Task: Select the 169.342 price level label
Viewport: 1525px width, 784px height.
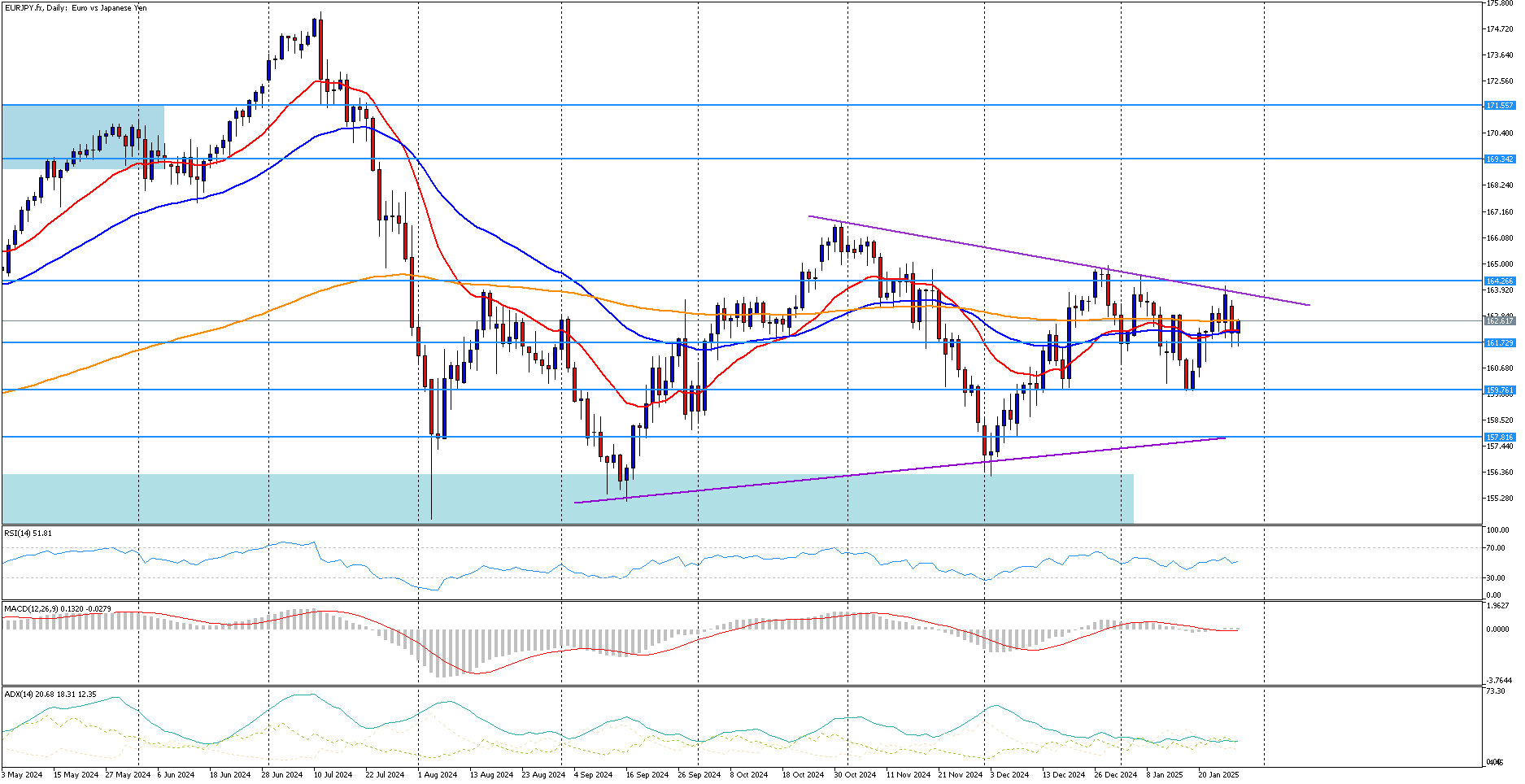Action: 1499,159
